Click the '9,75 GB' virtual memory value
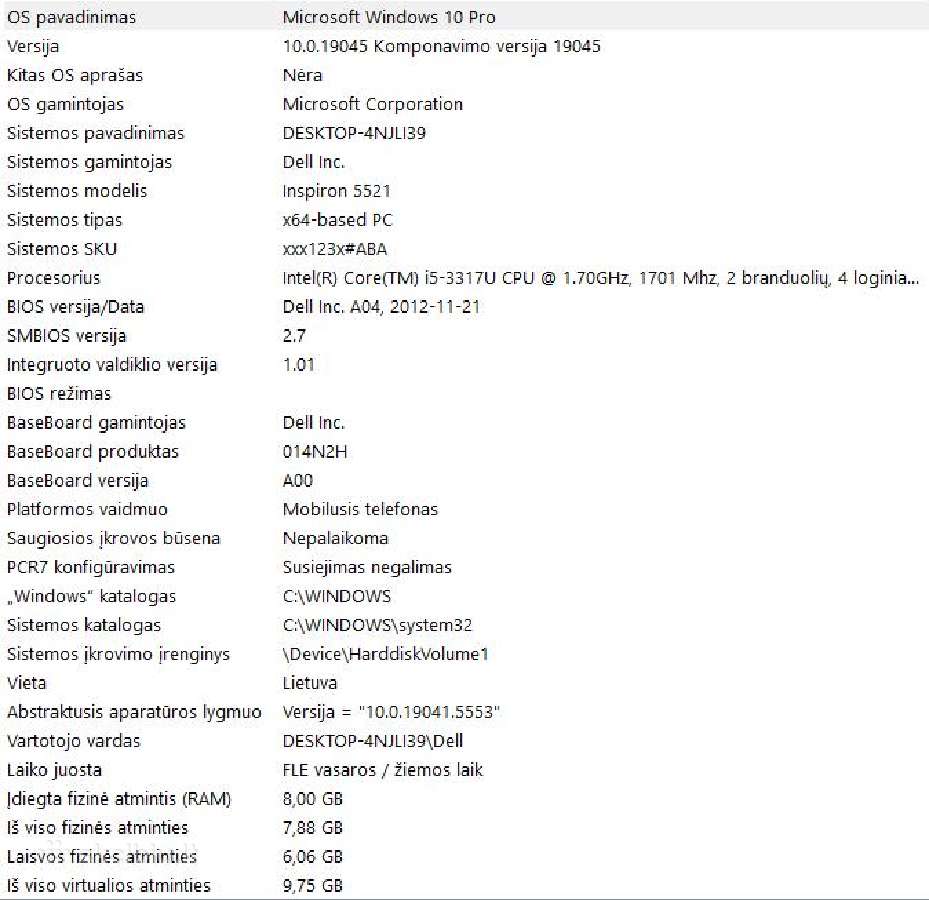The image size is (929, 900). [x=313, y=886]
